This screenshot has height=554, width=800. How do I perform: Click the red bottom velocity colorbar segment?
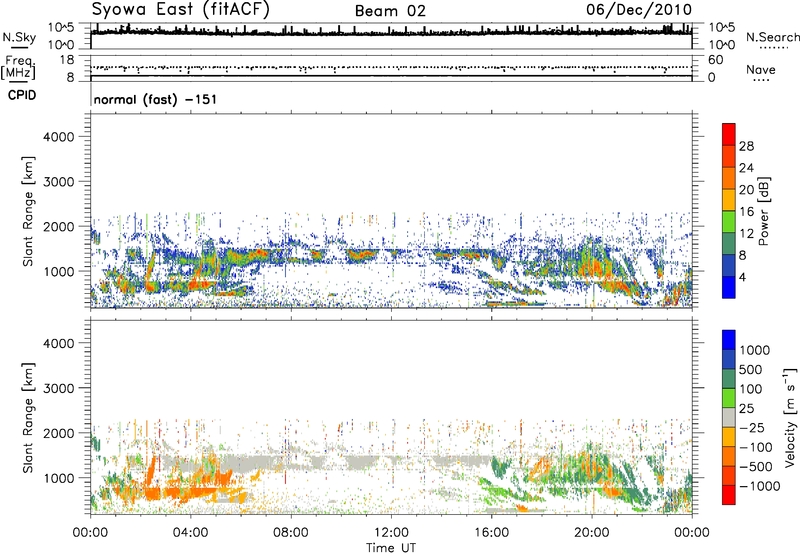729,495
